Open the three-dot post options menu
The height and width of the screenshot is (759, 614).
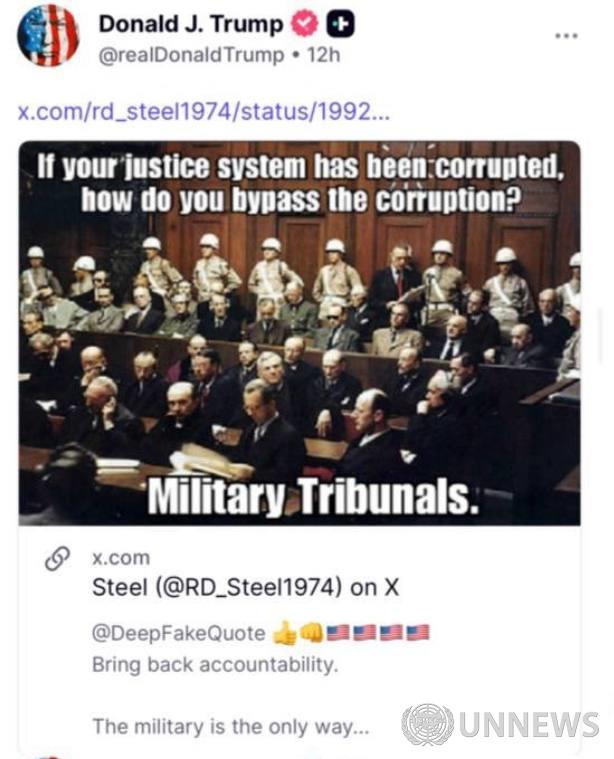point(566,35)
